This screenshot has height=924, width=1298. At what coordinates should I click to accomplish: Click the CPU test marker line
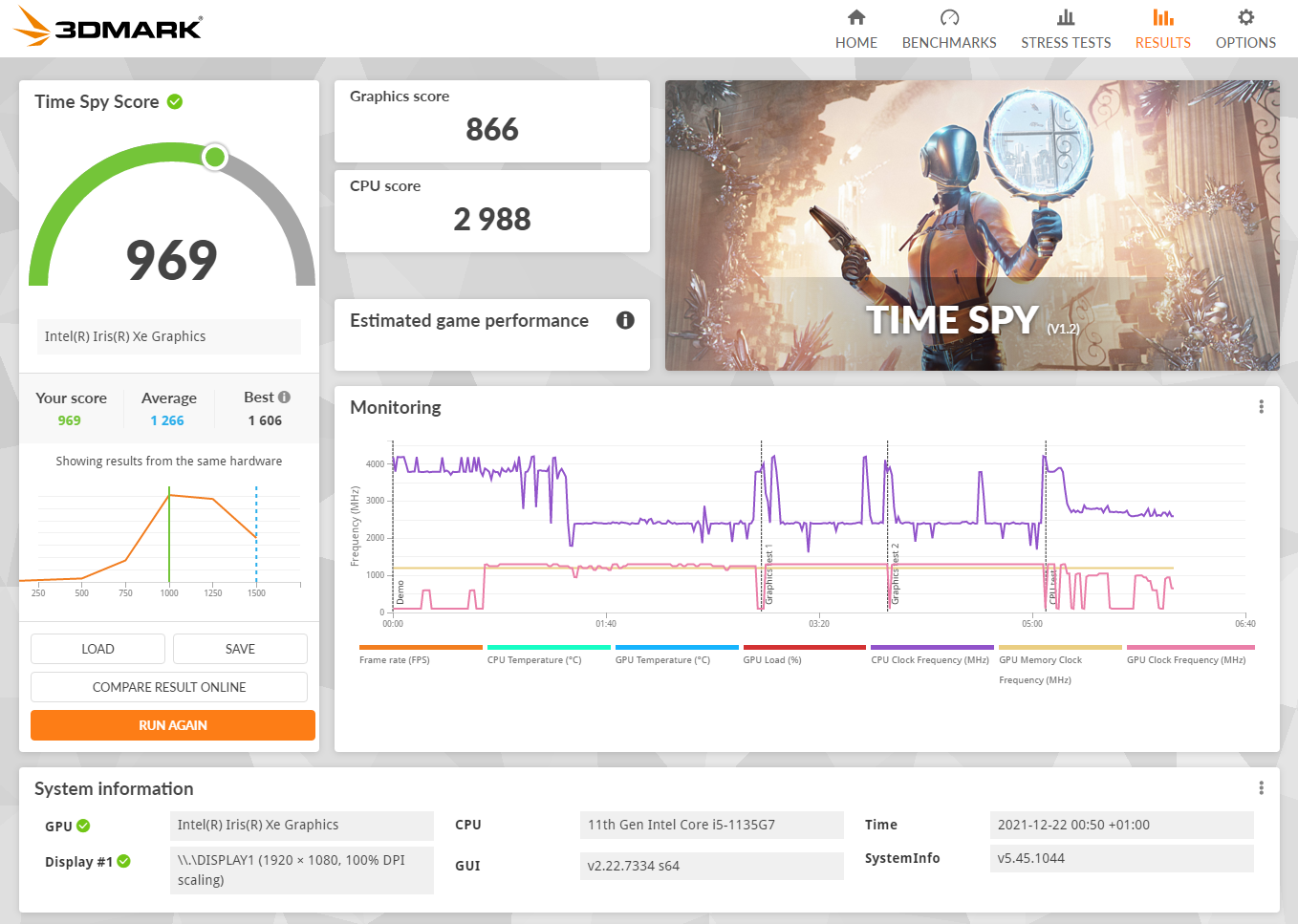(1046, 526)
